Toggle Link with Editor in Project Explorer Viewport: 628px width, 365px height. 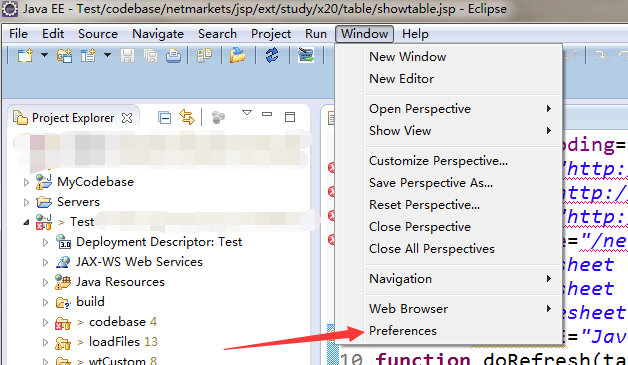[187, 117]
